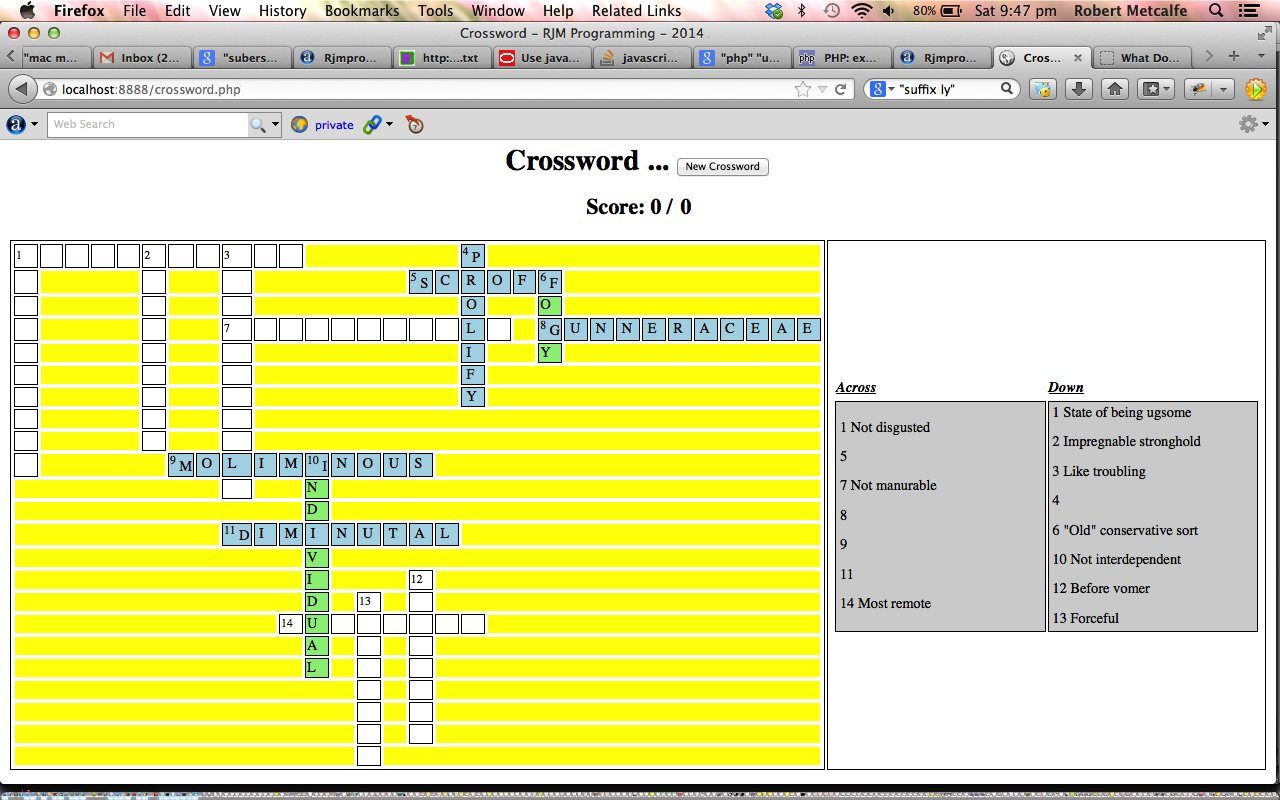Image resolution: width=1280 pixels, height=800 pixels.
Task: Open the URL history dropdown arrow
Action: tap(822, 89)
